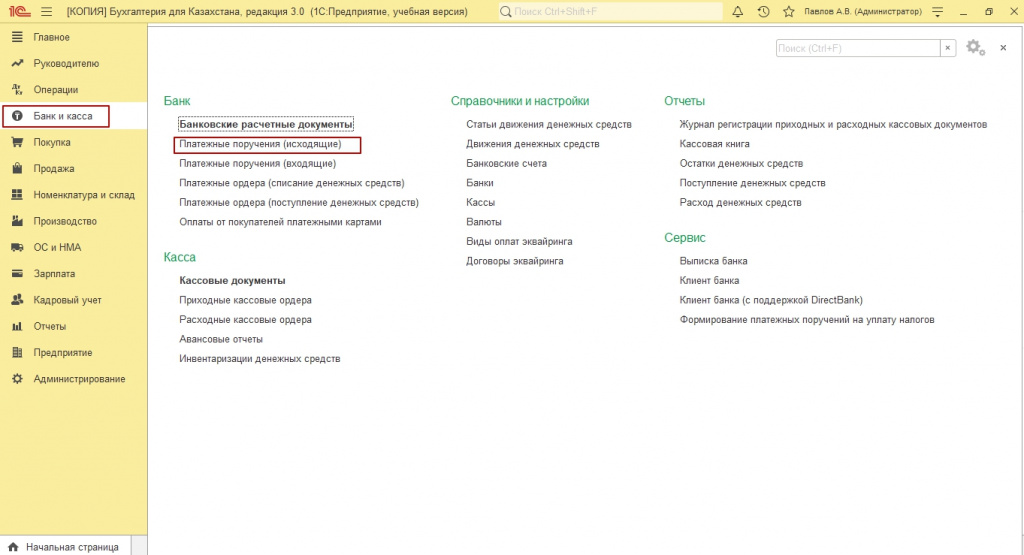
Task: Open Расходные кассовые ордера
Action: pyautogui.click(x=245, y=319)
